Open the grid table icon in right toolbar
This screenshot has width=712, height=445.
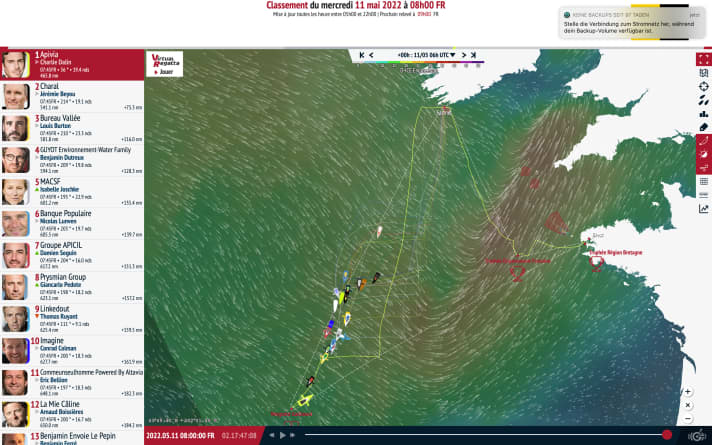703,182
